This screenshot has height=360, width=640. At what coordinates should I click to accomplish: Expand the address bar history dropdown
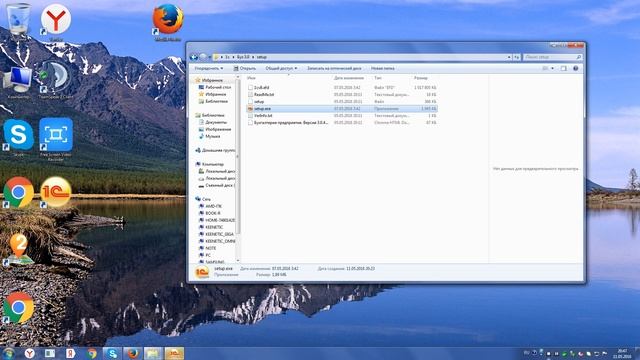click(509, 57)
